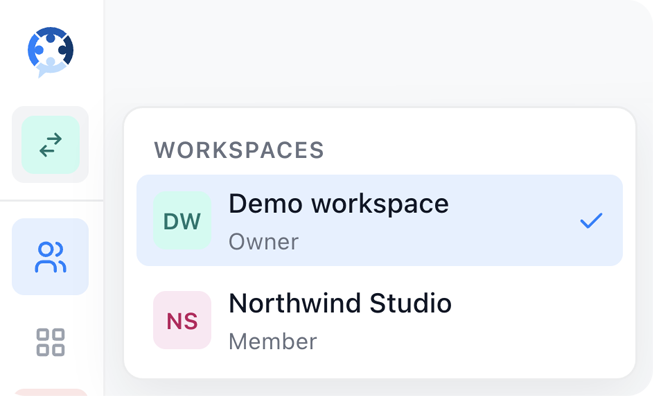Viewport: 653px width, 396px height.
Task: Open the grid dashboard sidebar icon
Action: [50, 342]
